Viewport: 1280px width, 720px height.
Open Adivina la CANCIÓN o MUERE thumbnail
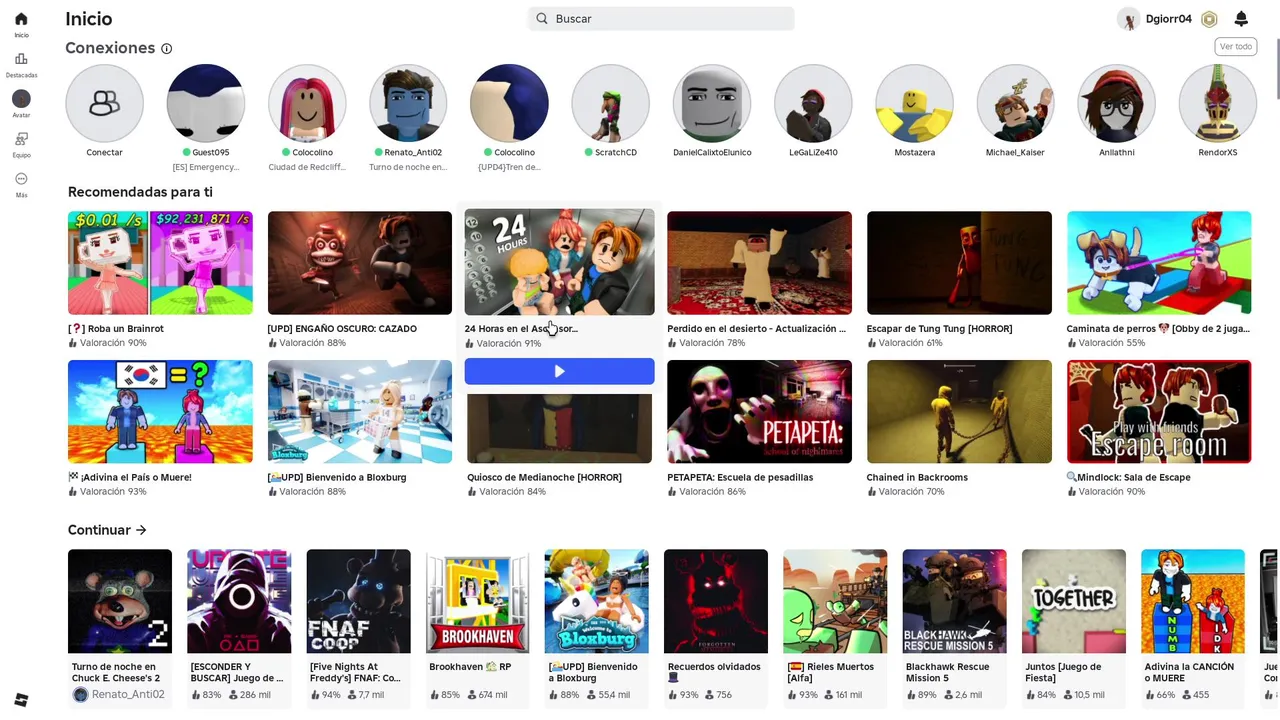[x=1193, y=601]
